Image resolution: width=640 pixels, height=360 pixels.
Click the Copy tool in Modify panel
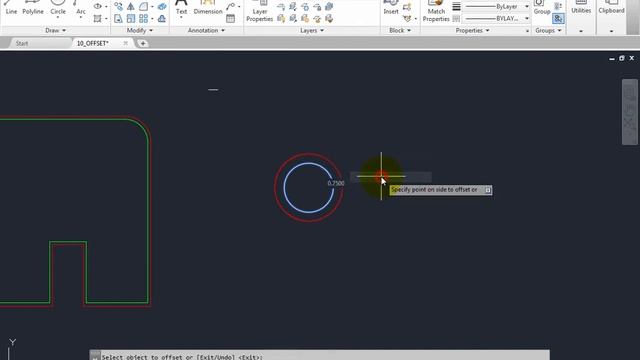[x=118, y=7]
